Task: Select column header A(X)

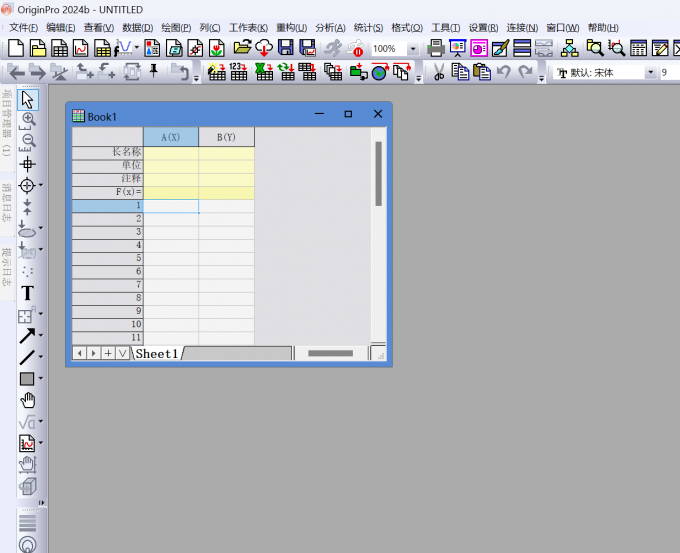Action: coord(171,137)
